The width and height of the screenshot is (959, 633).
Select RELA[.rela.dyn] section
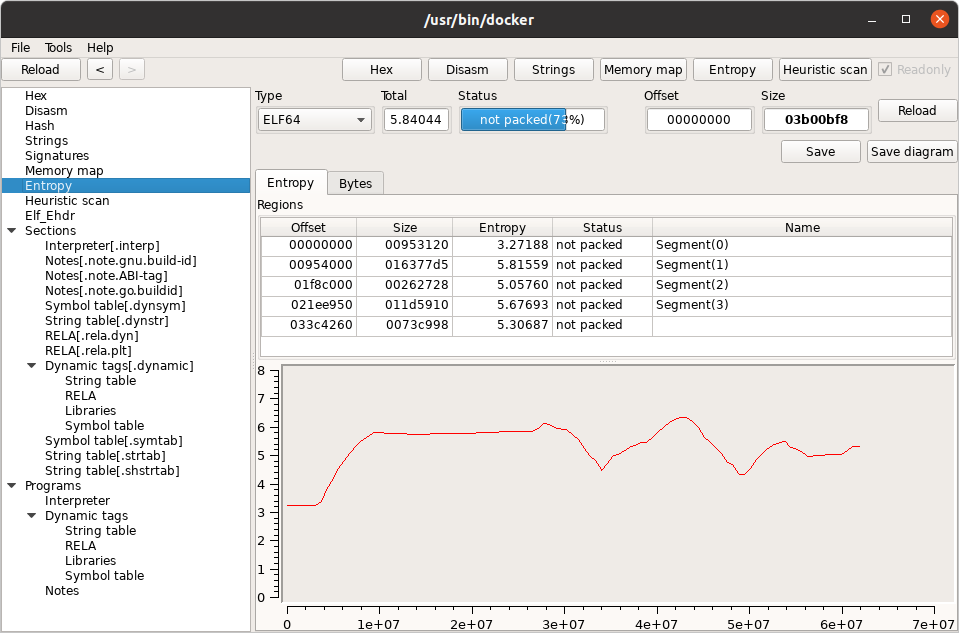coord(92,335)
